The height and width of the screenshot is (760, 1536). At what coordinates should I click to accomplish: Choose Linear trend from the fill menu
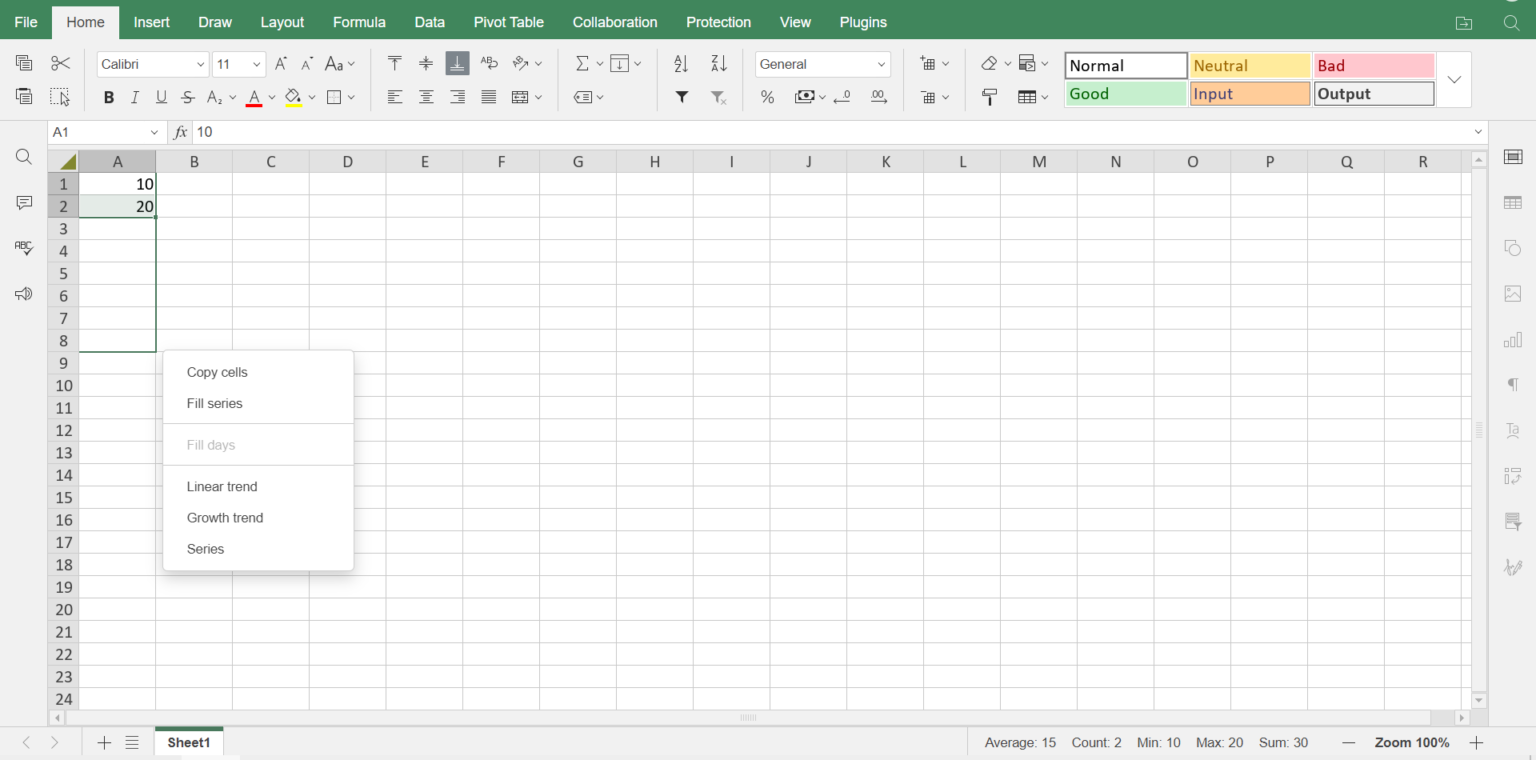tap(221, 486)
